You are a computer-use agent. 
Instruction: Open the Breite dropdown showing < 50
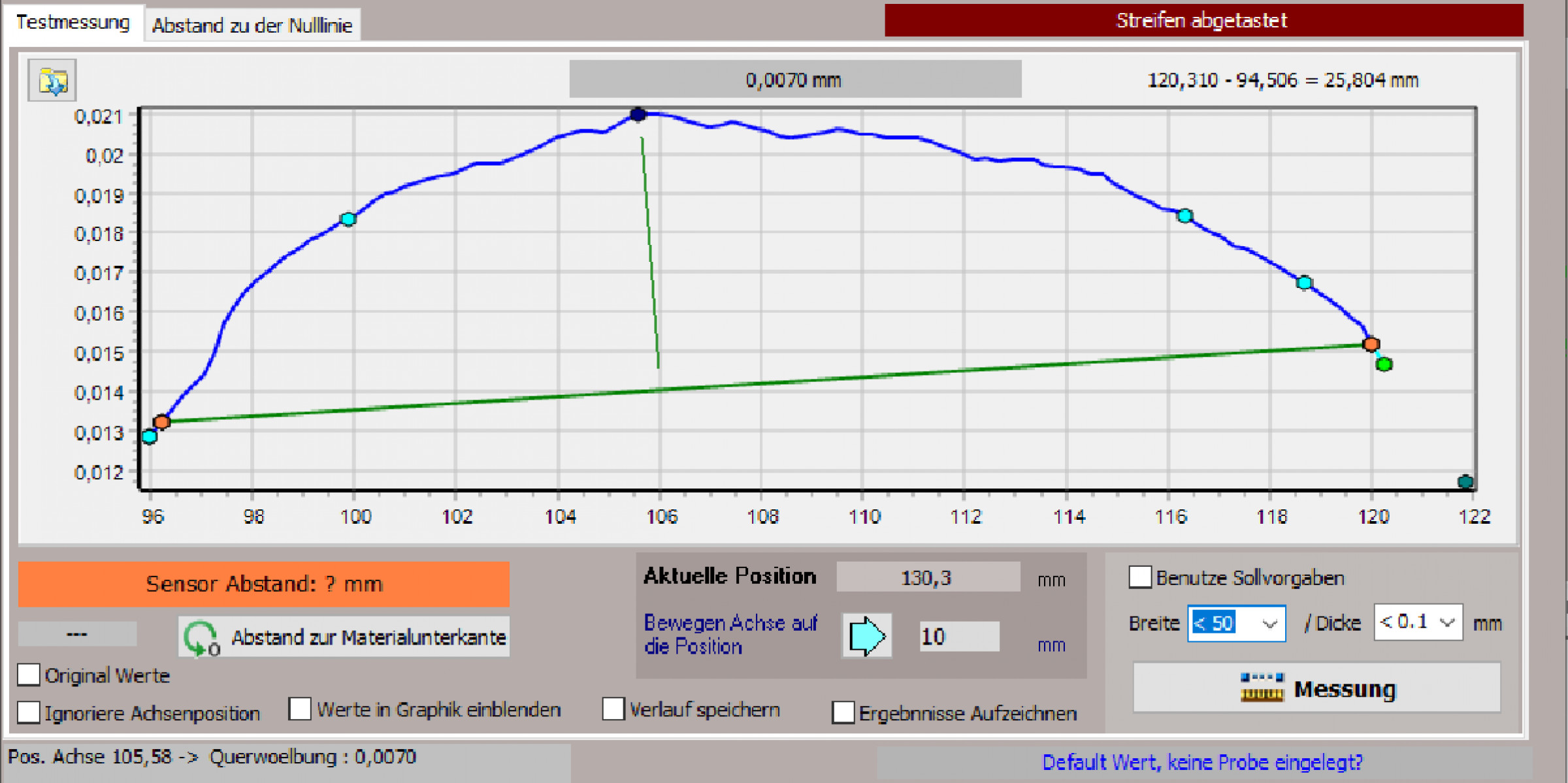click(1269, 624)
